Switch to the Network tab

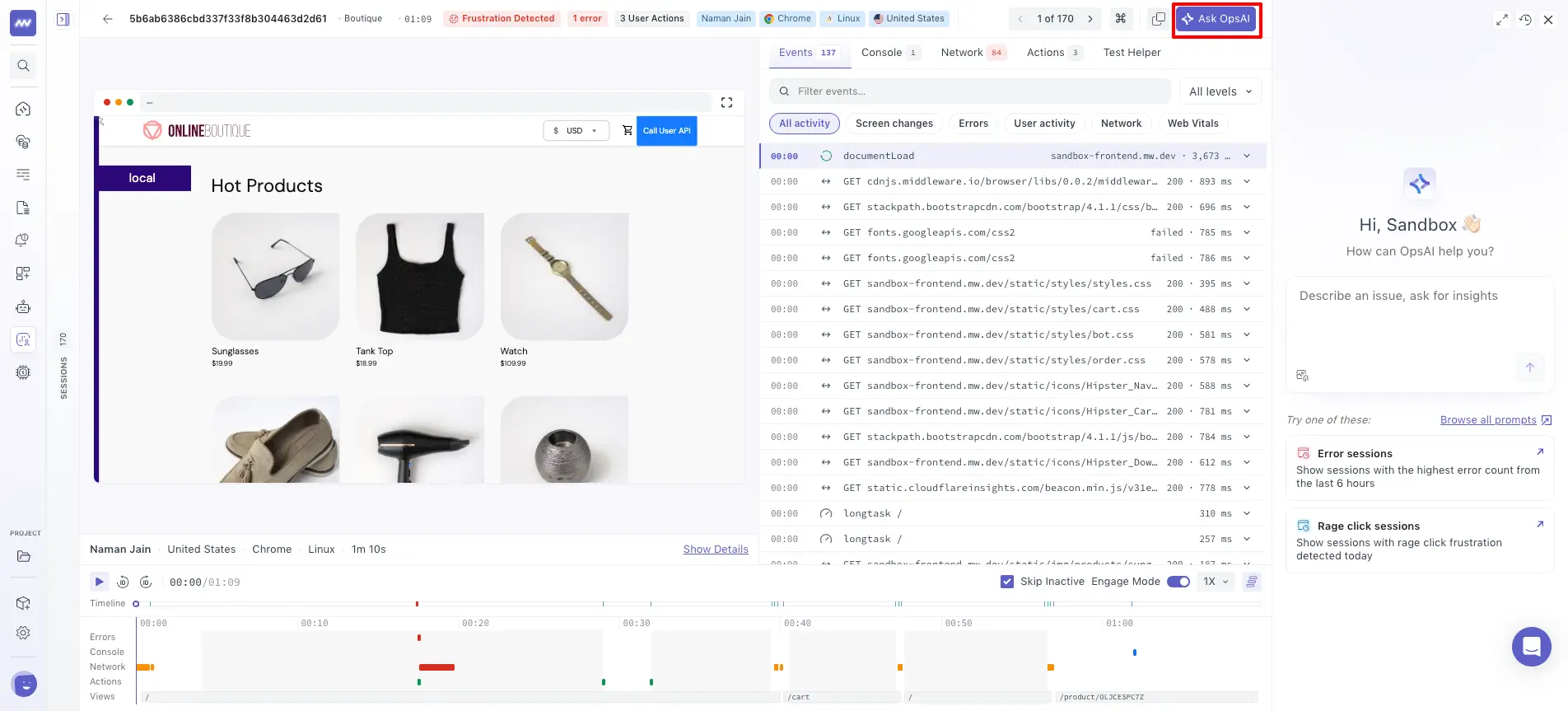[x=973, y=53]
